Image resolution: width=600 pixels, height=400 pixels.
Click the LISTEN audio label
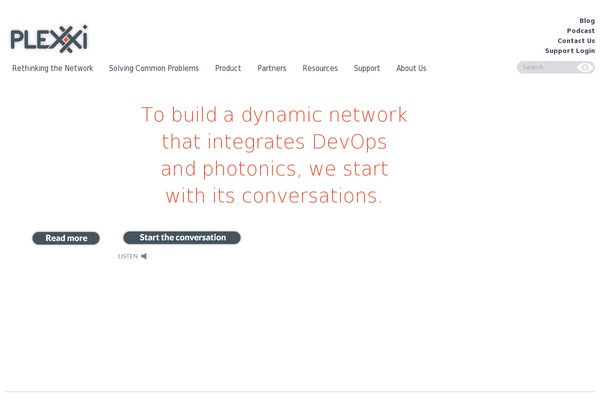click(x=128, y=256)
